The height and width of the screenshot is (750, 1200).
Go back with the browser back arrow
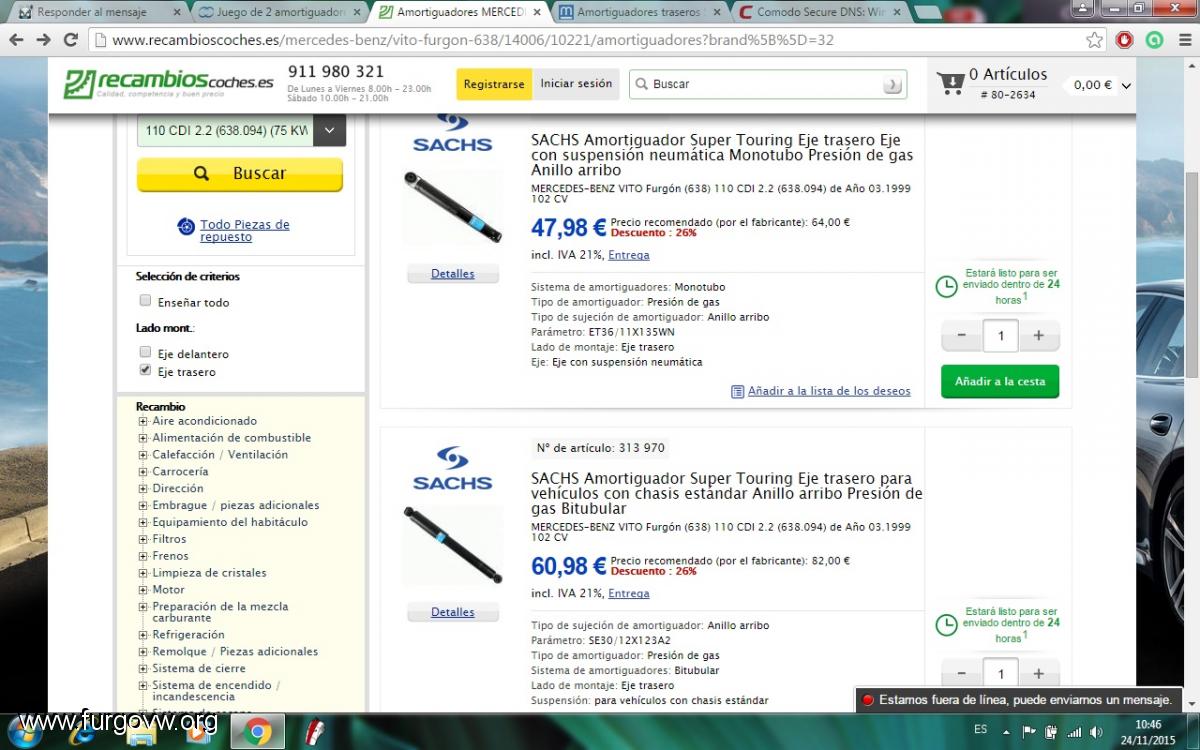tap(16, 40)
